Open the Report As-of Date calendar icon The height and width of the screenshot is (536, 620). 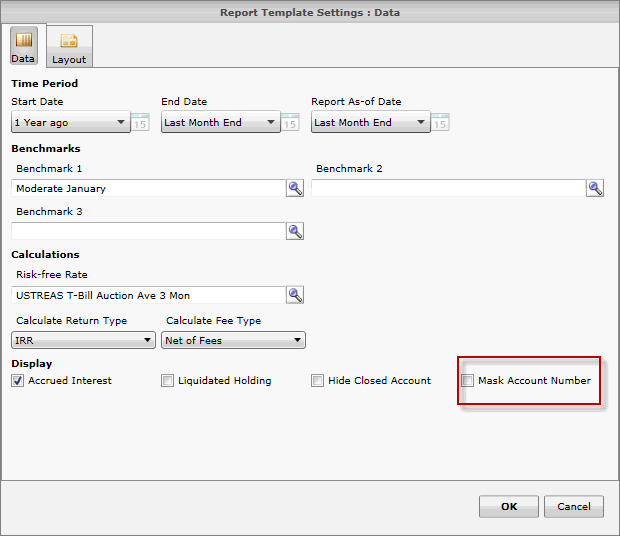(x=441, y=122)
